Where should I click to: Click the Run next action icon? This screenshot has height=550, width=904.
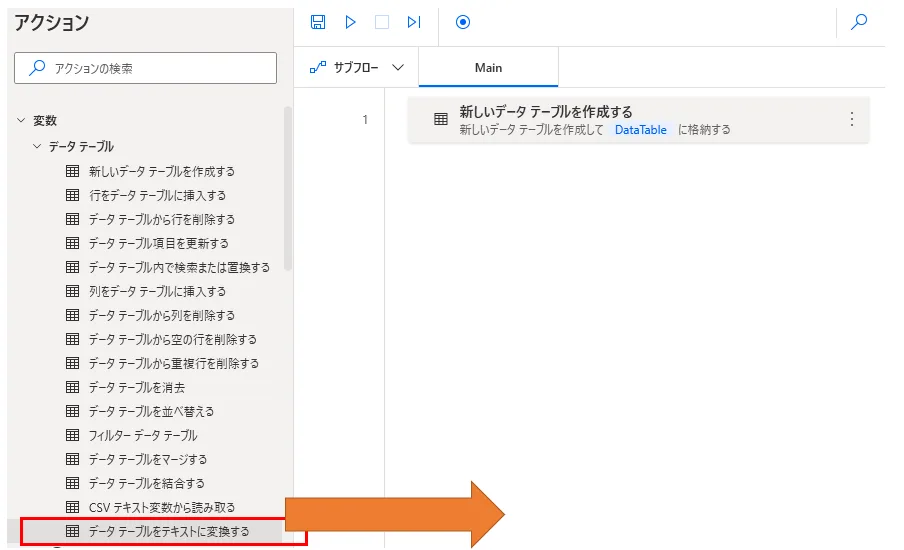[x=413, y=22]
